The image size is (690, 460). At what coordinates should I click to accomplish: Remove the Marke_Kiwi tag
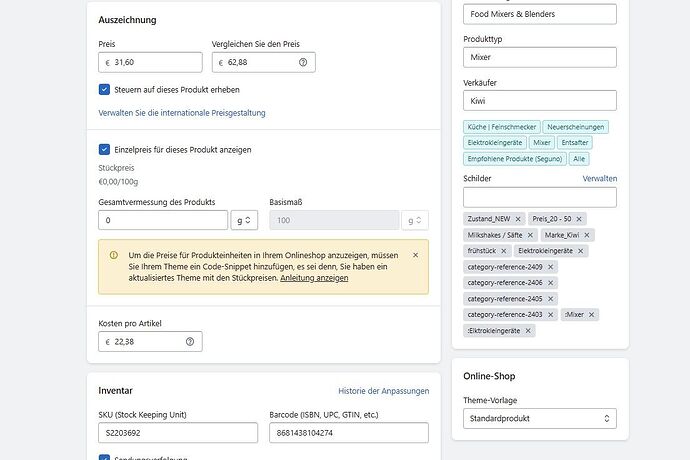tap(587, 235)
